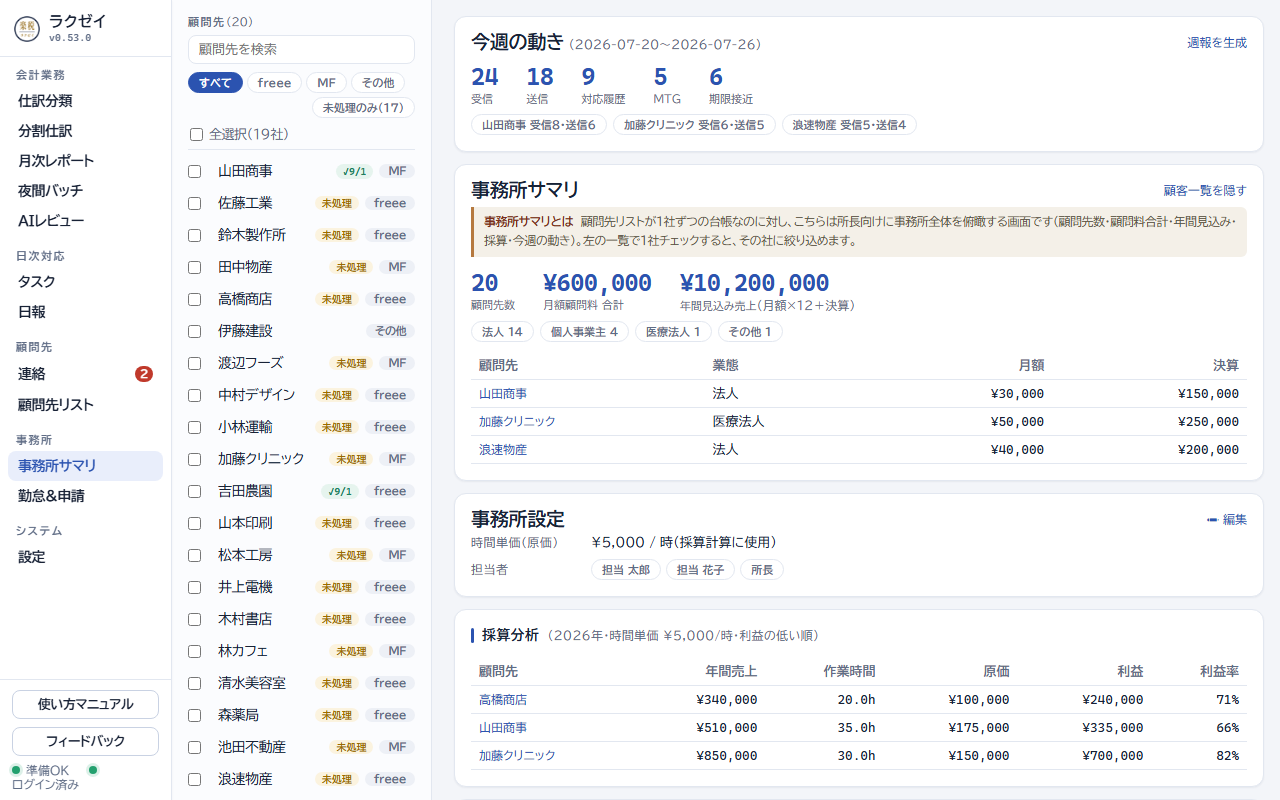The height and width of the screenshot is (800, 1280).
Task: Check the 全選択(19社) checkbox
Action: (x=196, y=134)
